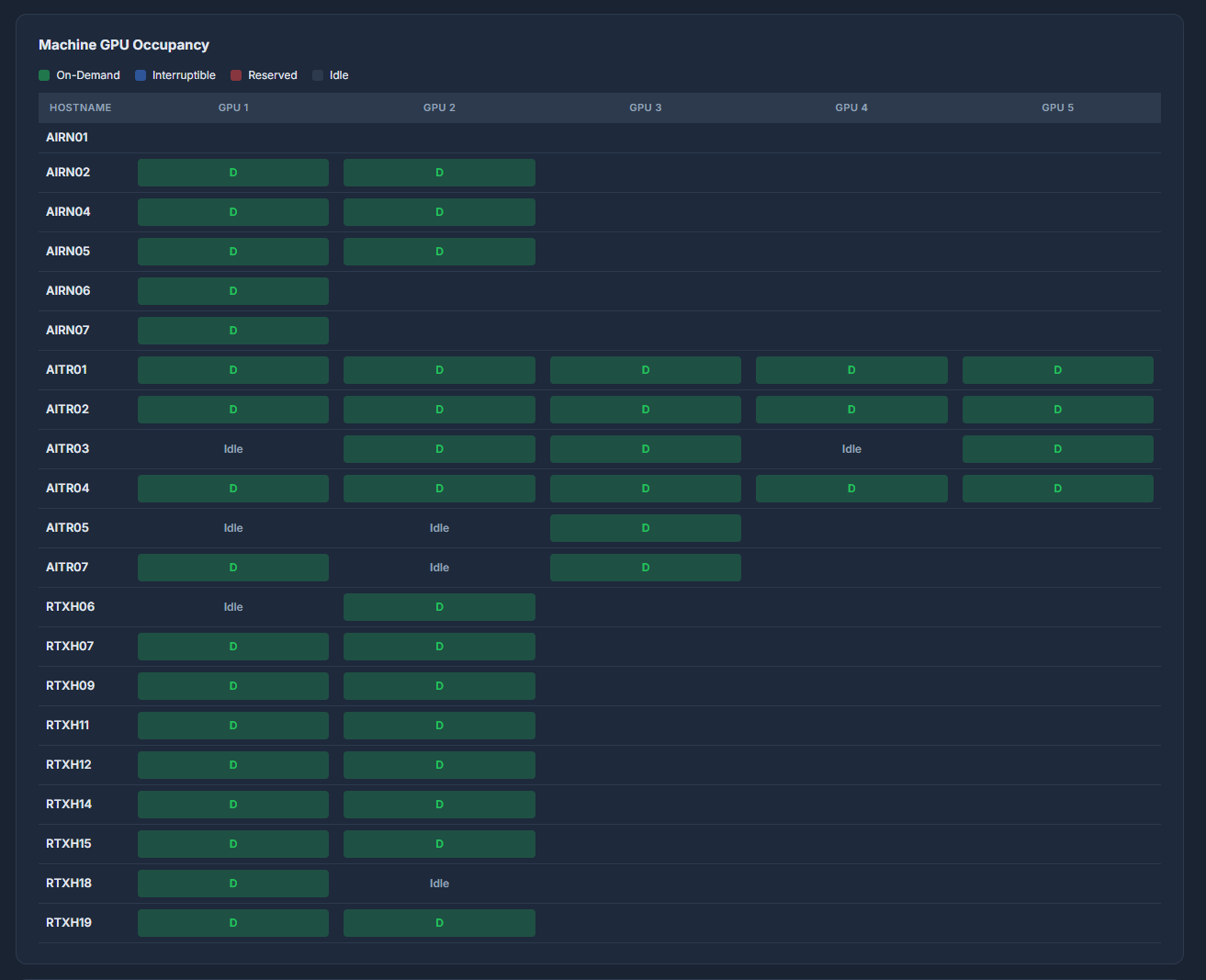The image size is (1206, 980).
Task: Click the red Reserved legend swatch
Action: (x=236, y=75)
